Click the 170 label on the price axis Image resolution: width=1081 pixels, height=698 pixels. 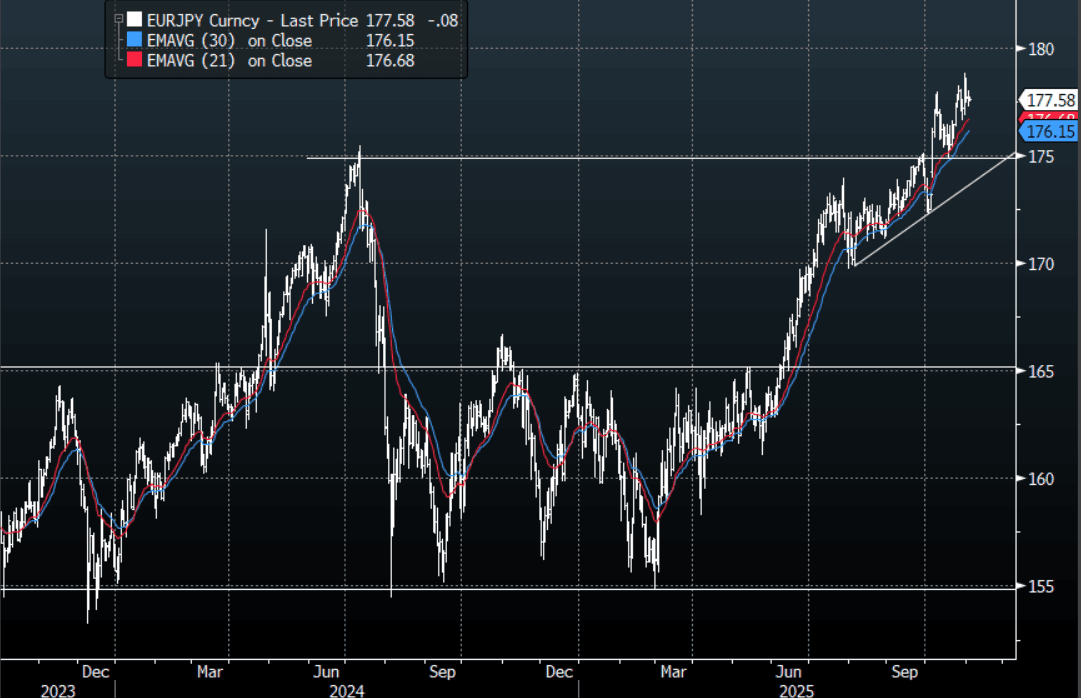point(1039,264)
